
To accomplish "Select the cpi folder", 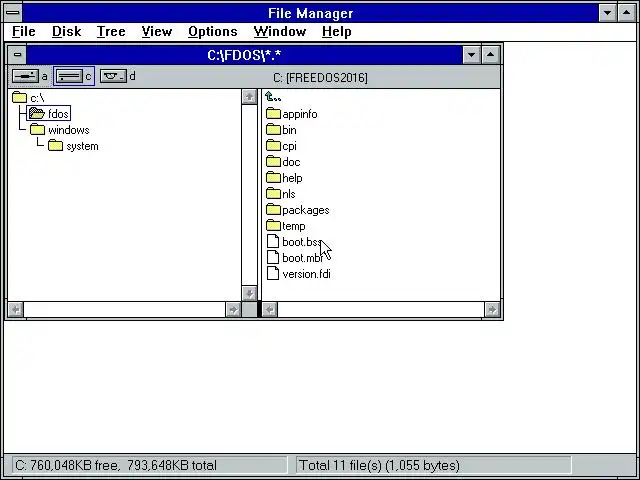I will coord(281,146).
